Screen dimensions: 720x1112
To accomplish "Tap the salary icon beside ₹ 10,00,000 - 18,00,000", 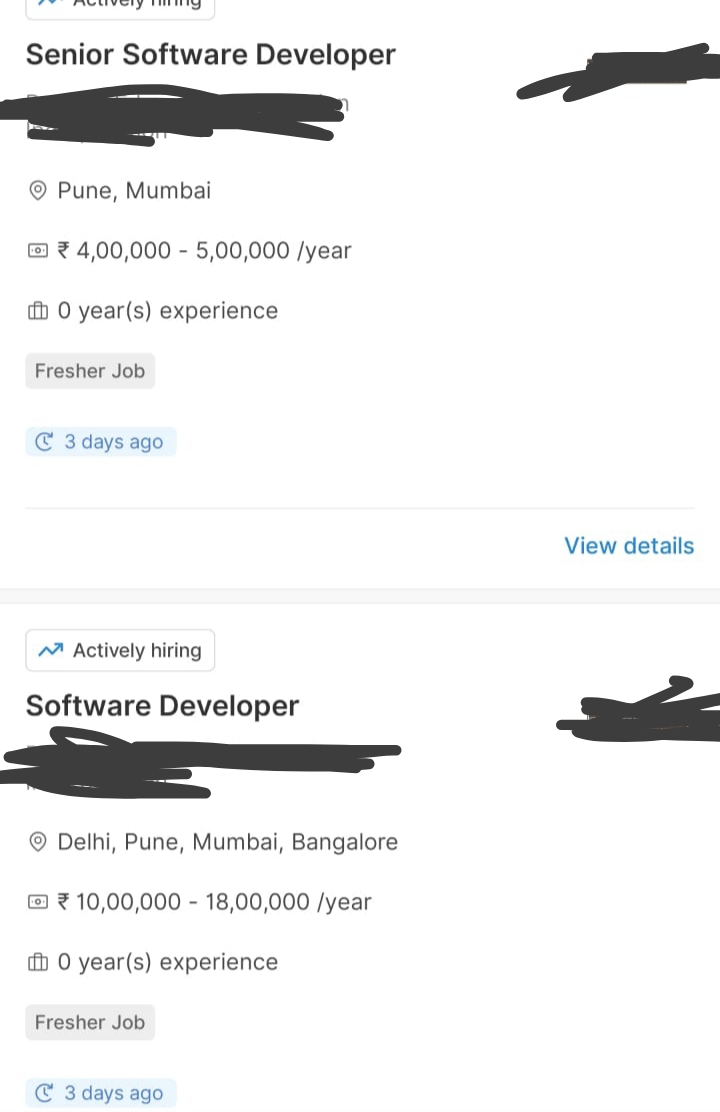I will (38, 903).
